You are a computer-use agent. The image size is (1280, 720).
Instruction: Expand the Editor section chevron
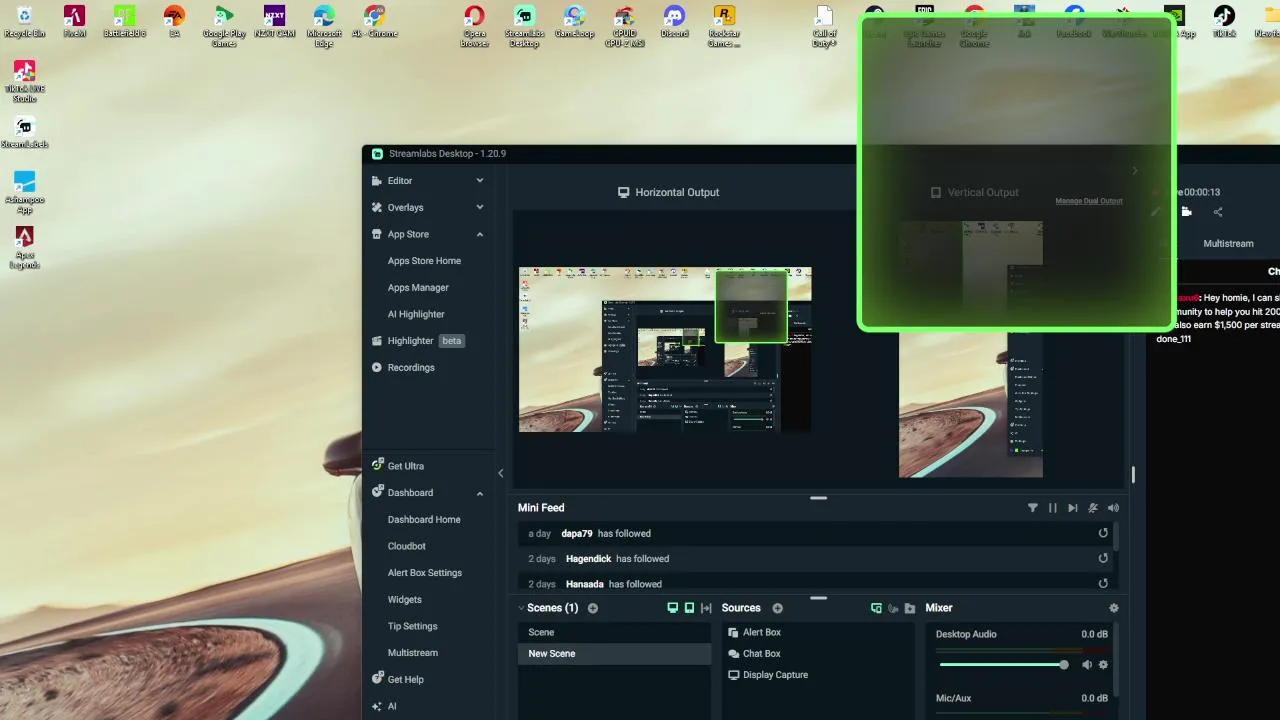(x=480, y=181)
